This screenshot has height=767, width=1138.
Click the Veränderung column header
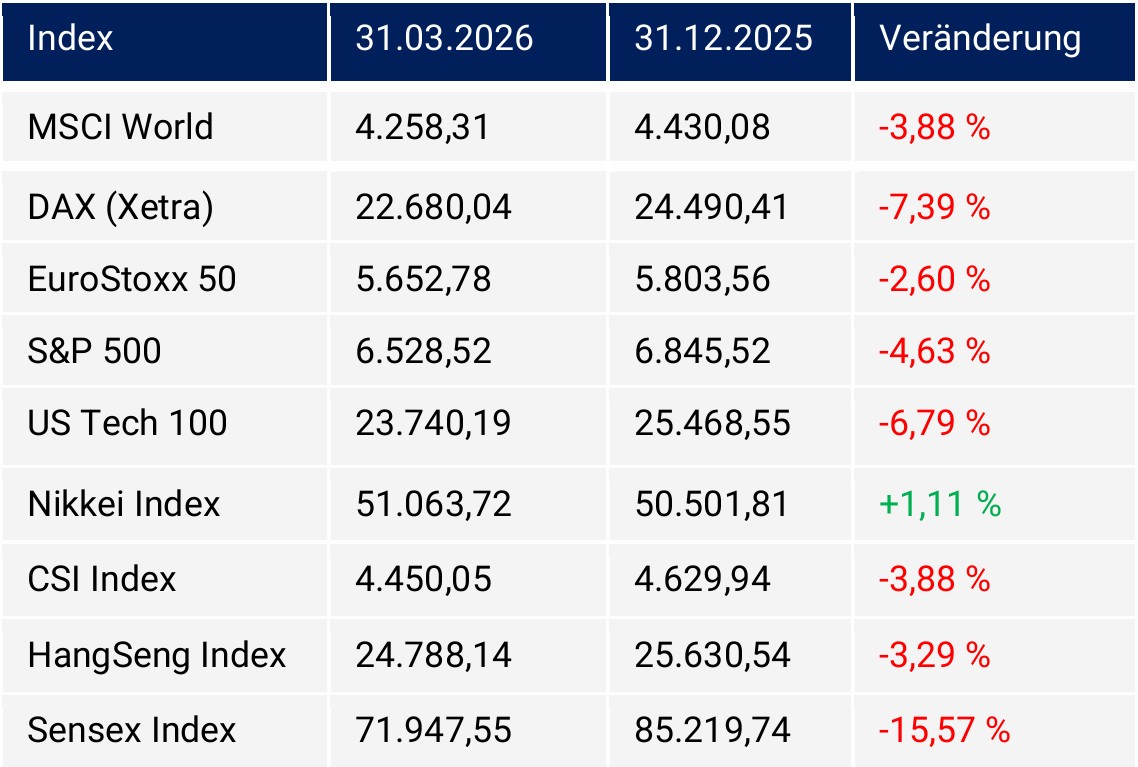980,39
